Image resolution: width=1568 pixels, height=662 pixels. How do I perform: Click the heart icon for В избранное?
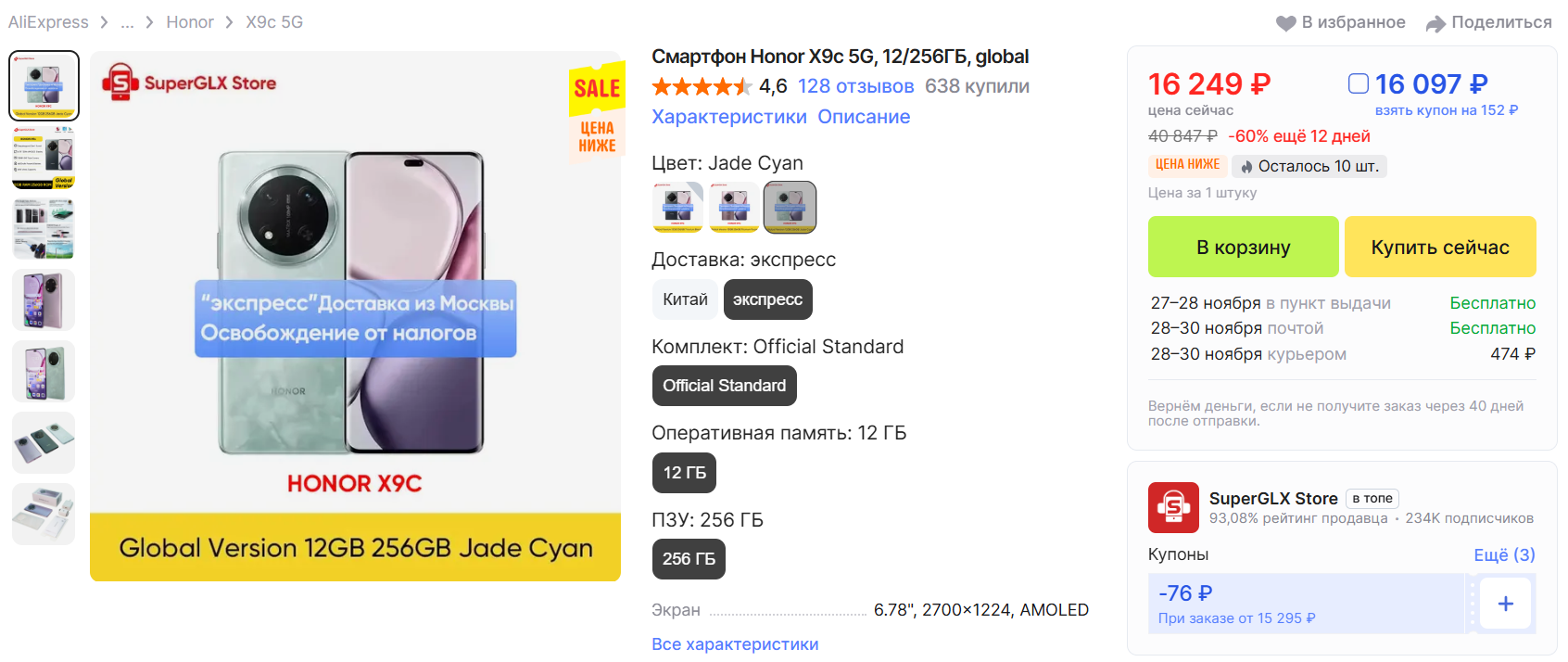[x=1285, y=23]
